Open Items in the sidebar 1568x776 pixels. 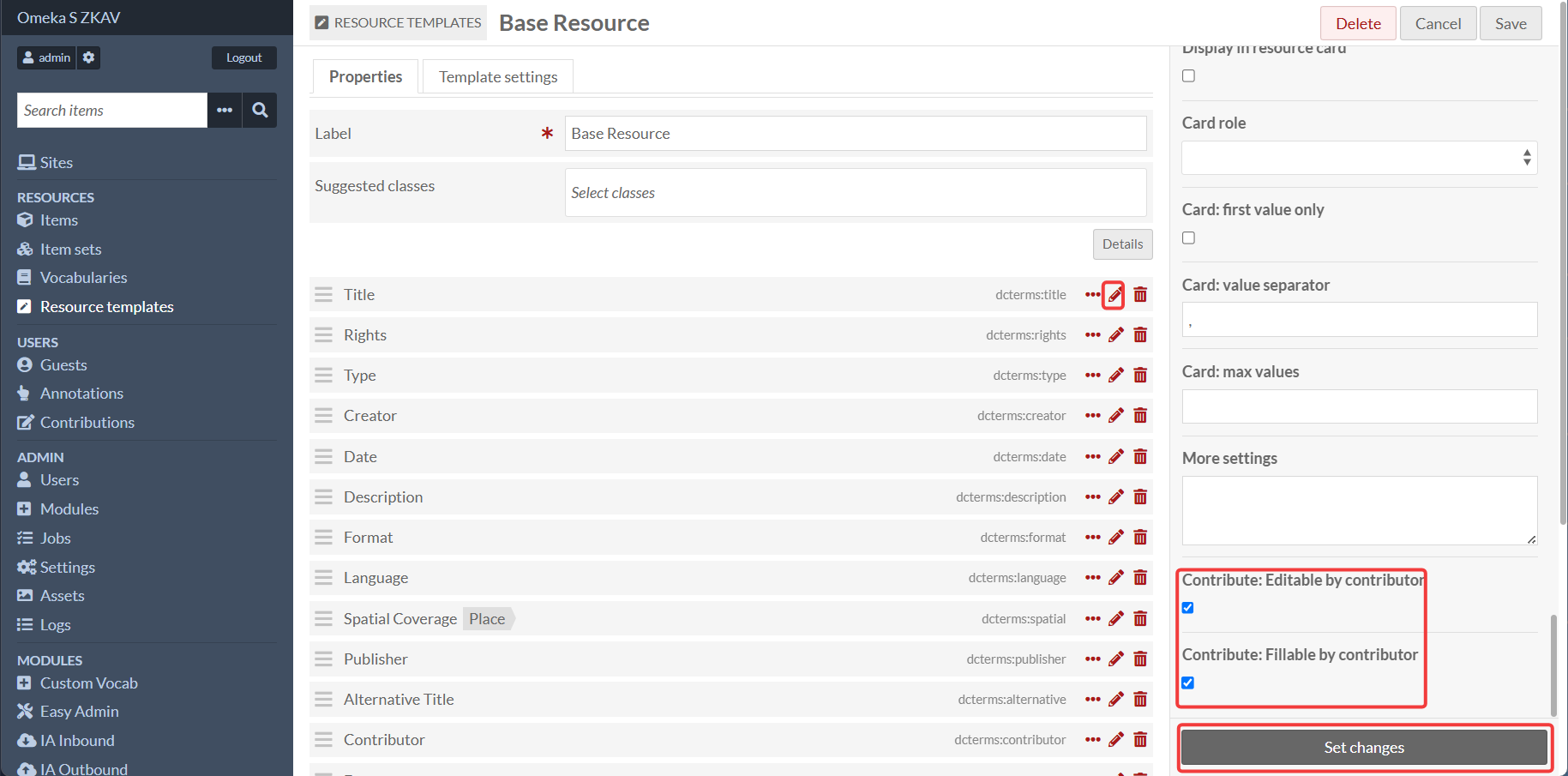[x=59, y=220]
